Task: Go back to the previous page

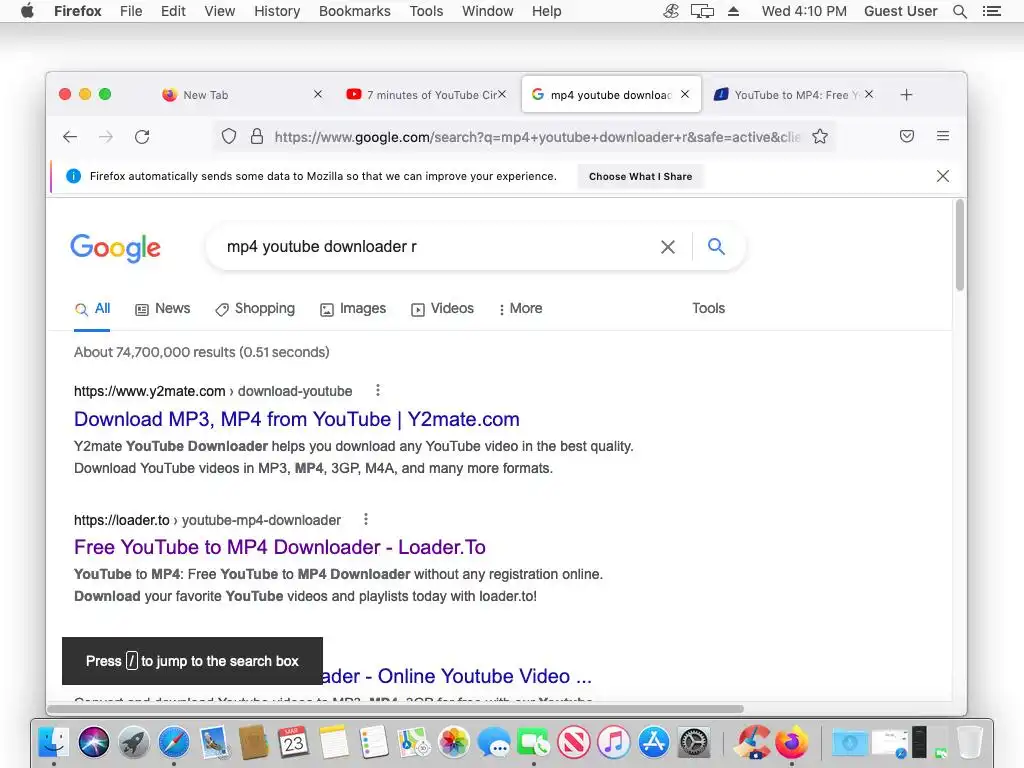Action: (70, 136)
